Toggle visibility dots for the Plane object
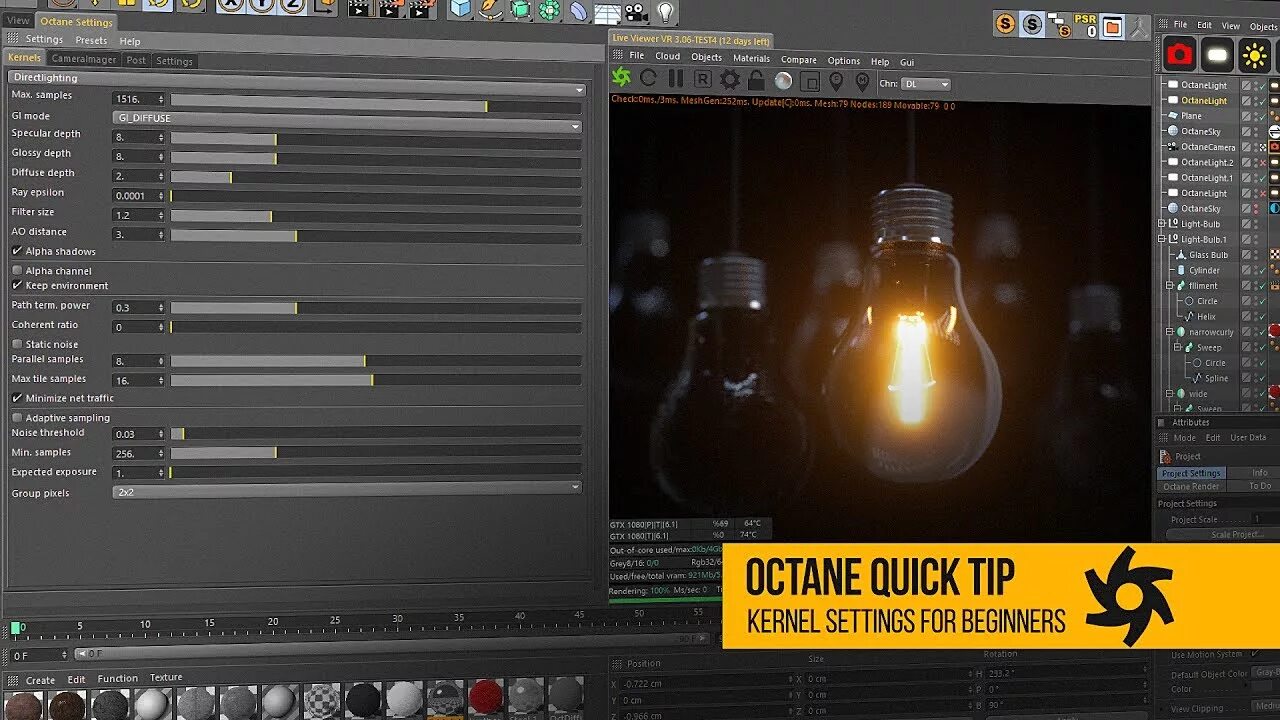1280x720 pixels. (1258, 116)
